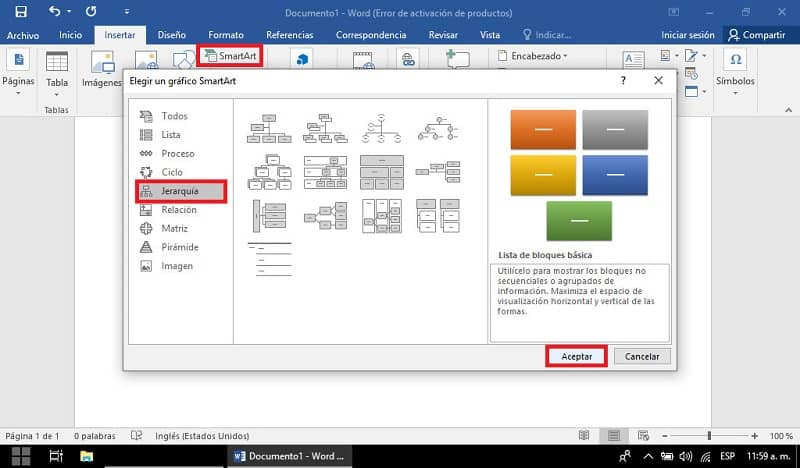Select the Insertar ribbon tab
Screen dimensions: 800x468
coord(120,35)
